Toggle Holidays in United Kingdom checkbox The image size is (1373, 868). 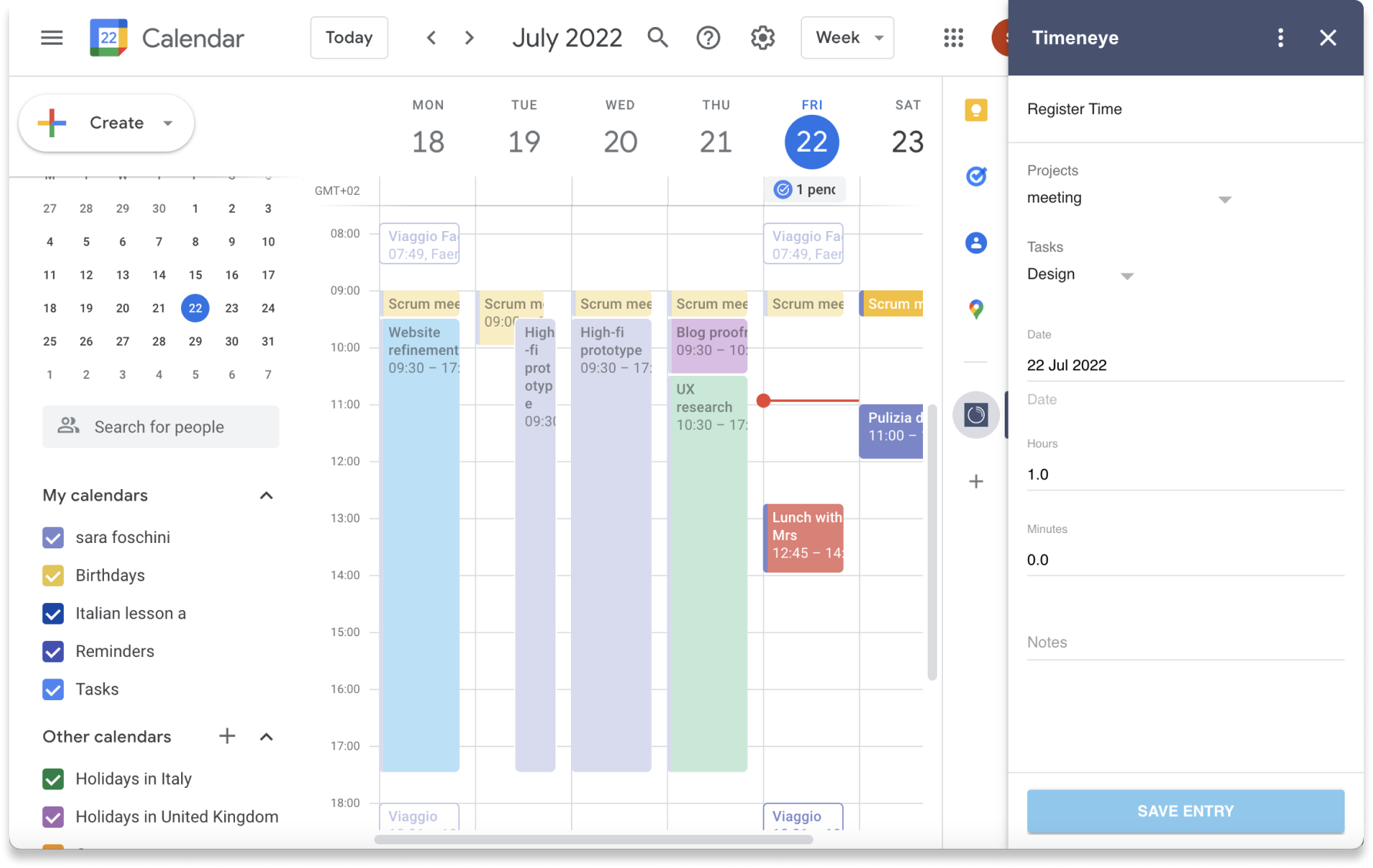point(53,817)
